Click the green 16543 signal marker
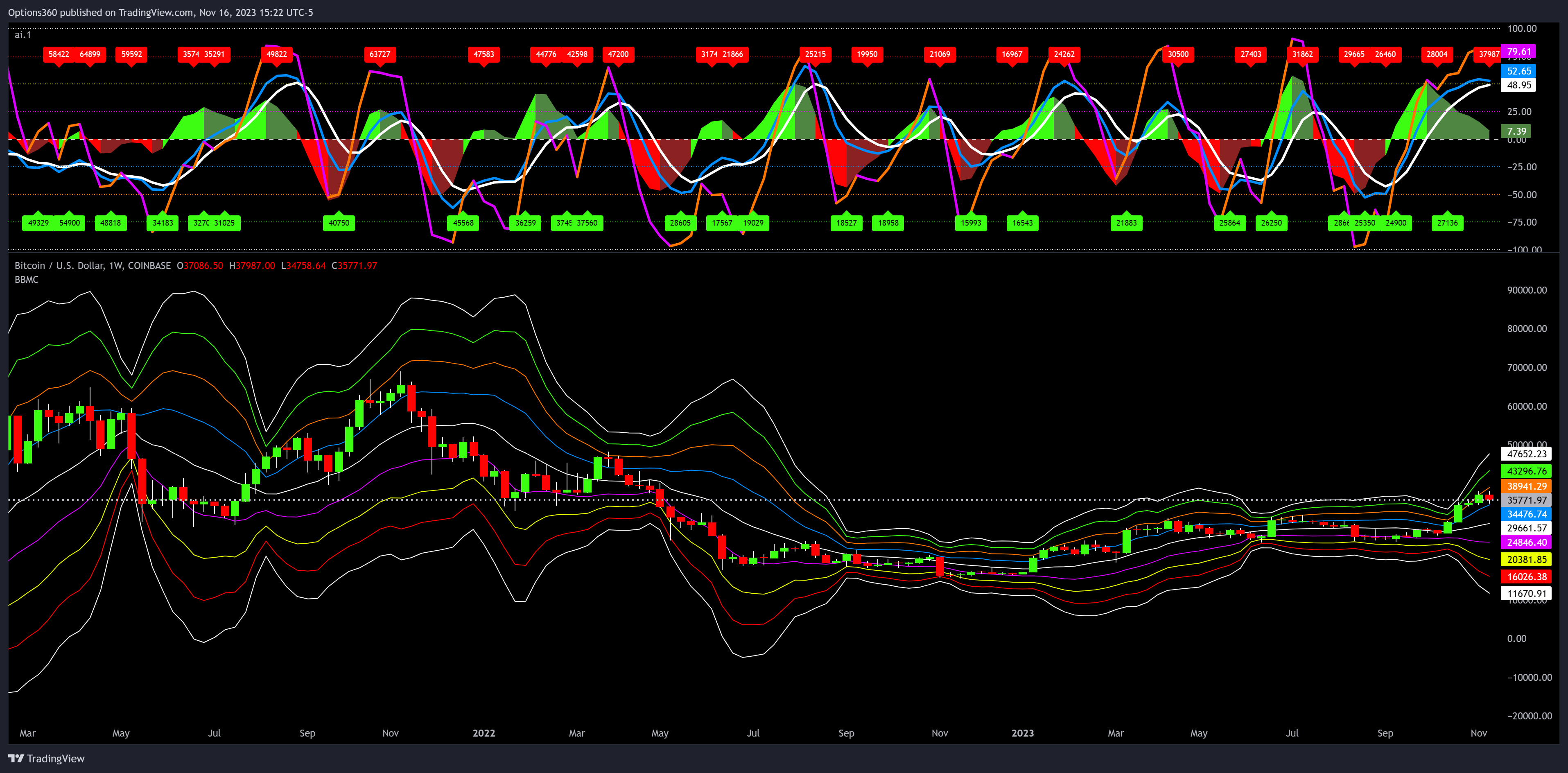1568x773 pixels. pos(1023,223)
